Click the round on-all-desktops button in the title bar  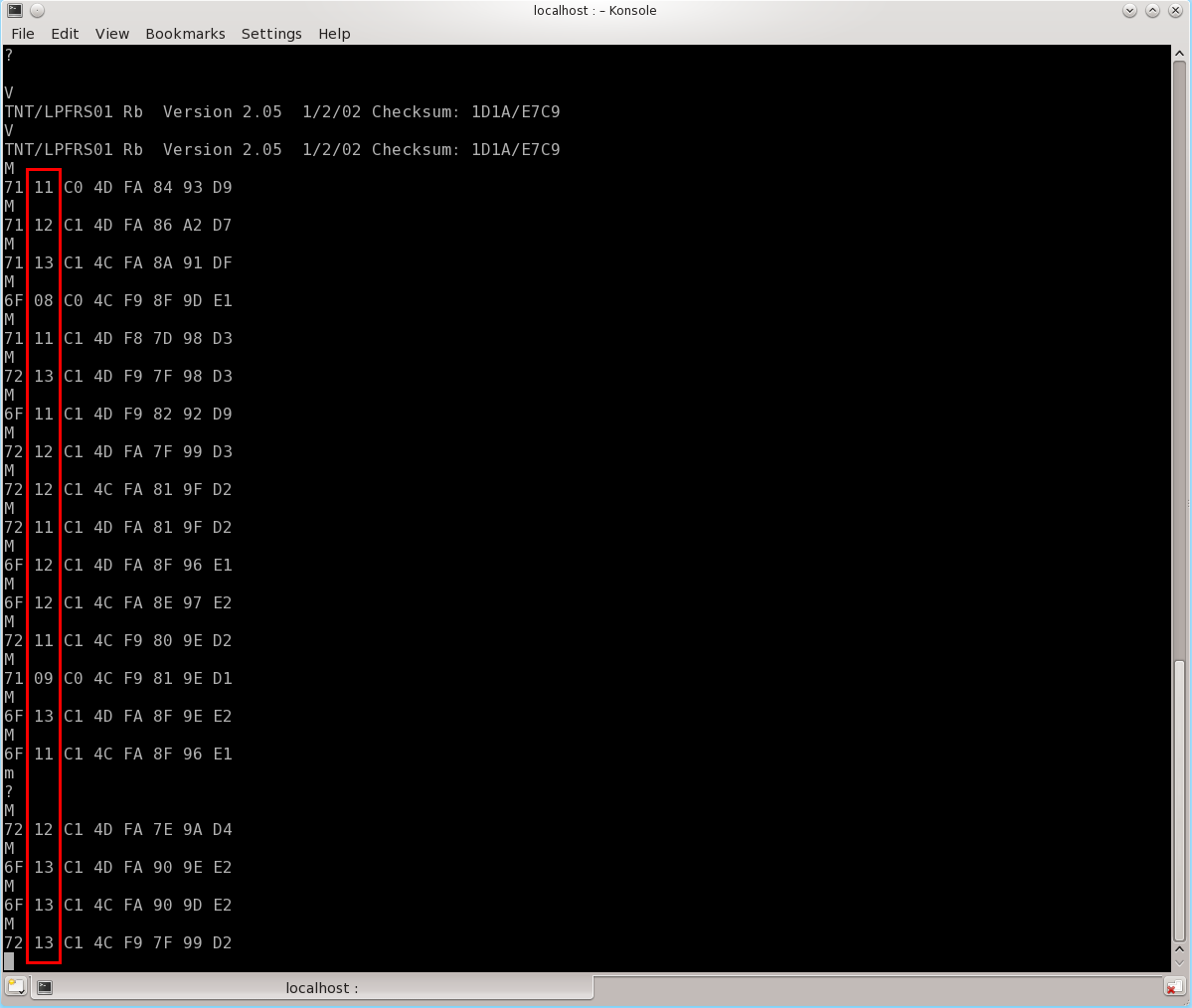[37, 11]
